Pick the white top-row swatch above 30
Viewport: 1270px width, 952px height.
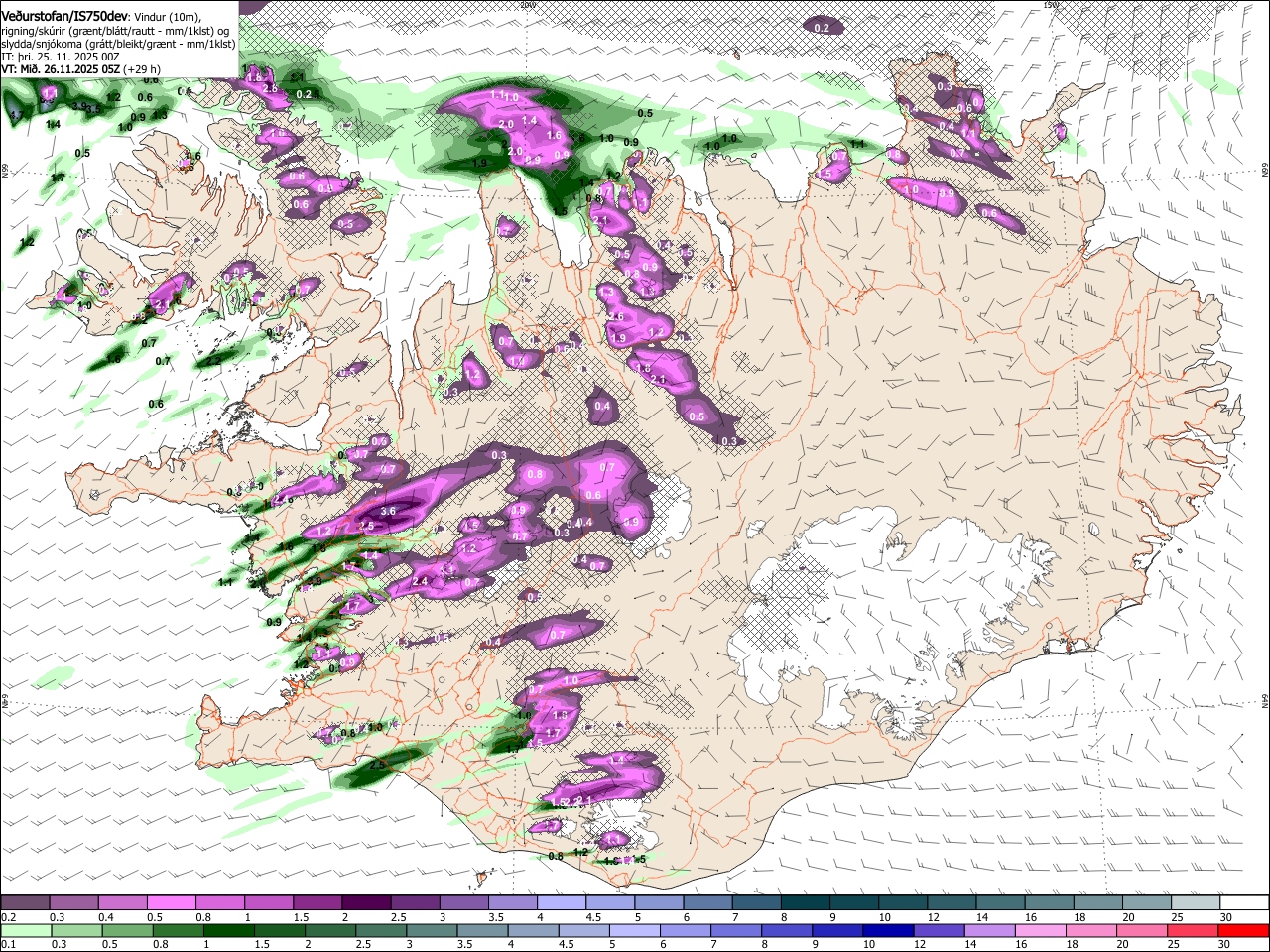click(1244, 902)
